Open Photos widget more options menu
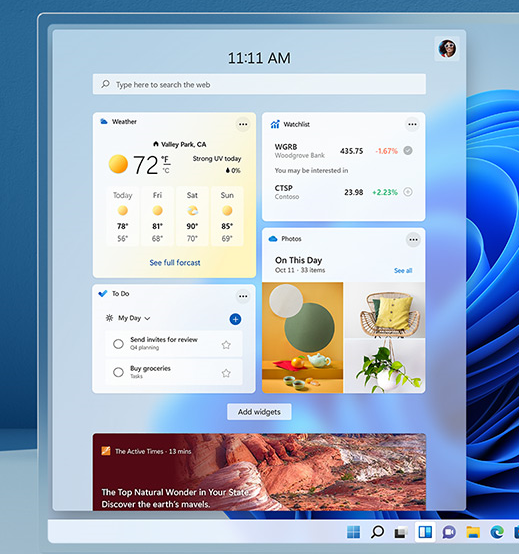 (413, 240)
